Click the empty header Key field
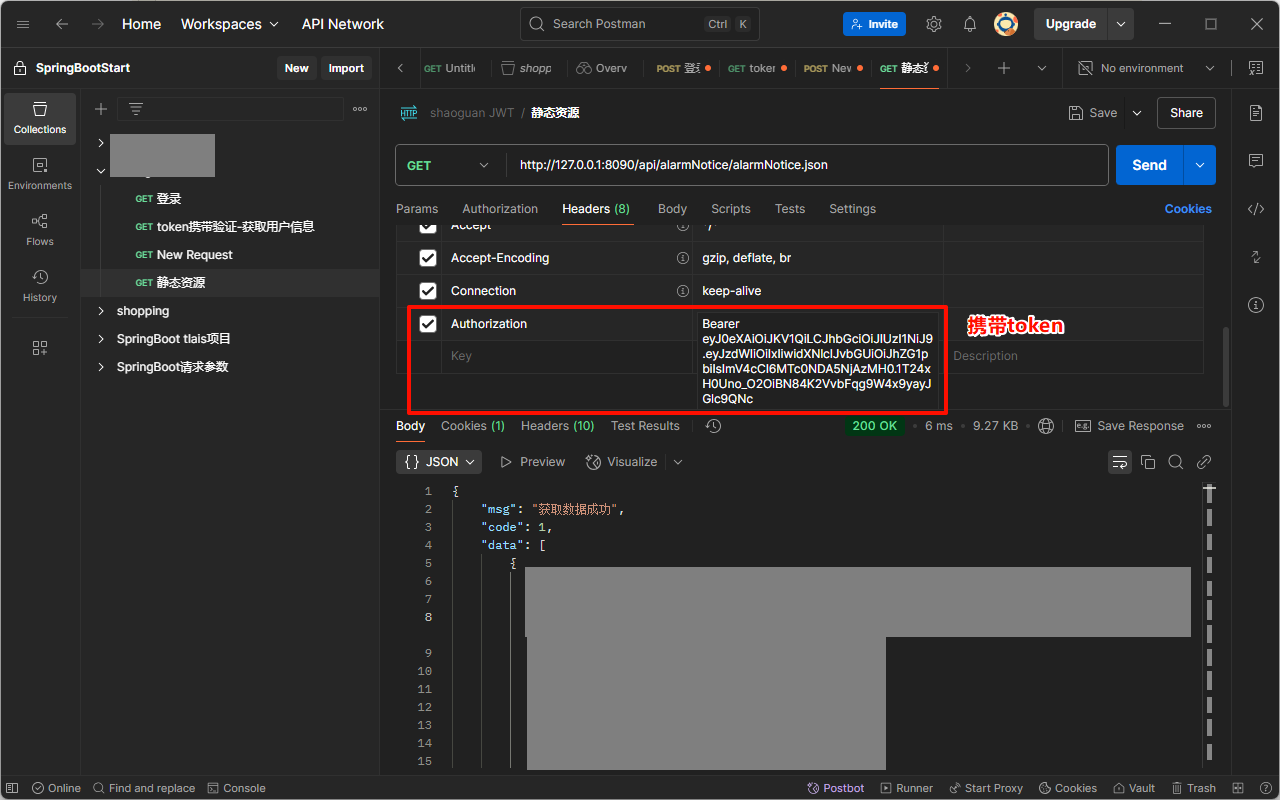This screenshot has height=800, width=1280. pyautogui.click(x=566, y=356)
